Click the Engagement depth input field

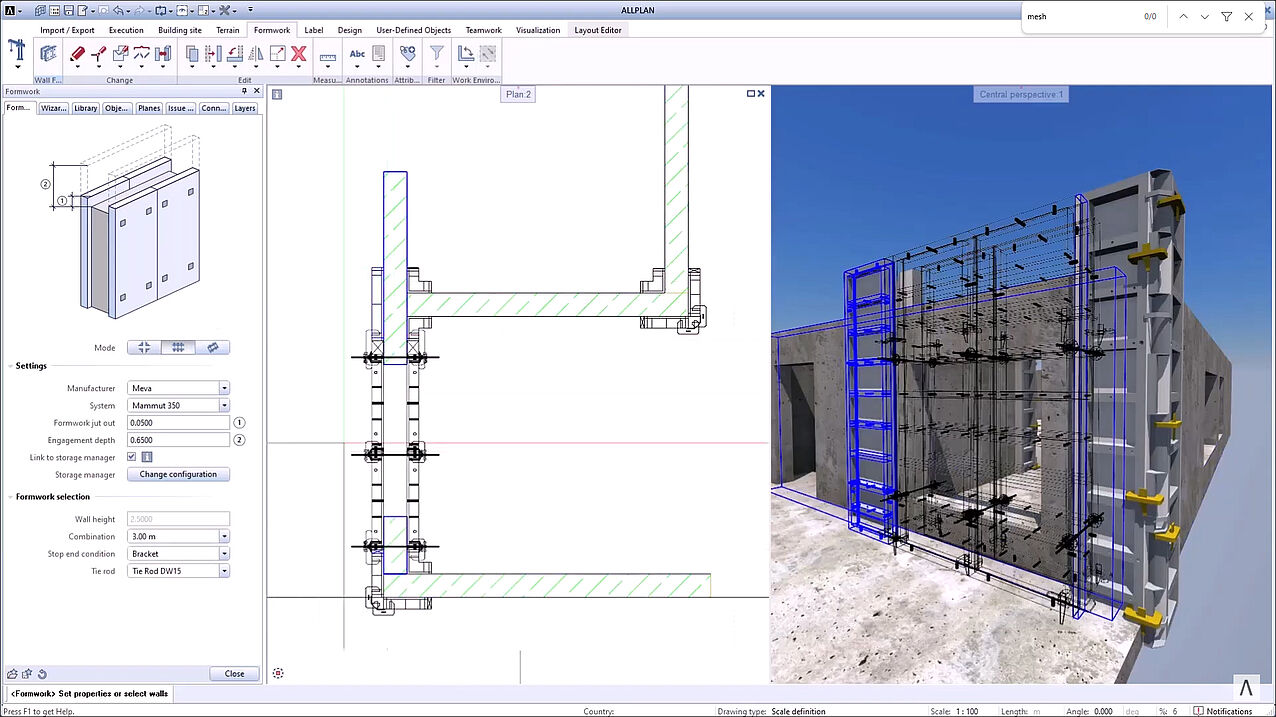tap(178, 440)
